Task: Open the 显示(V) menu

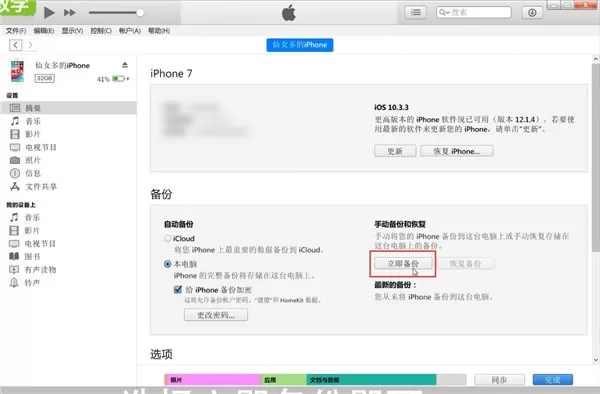Action: (72, 31)
